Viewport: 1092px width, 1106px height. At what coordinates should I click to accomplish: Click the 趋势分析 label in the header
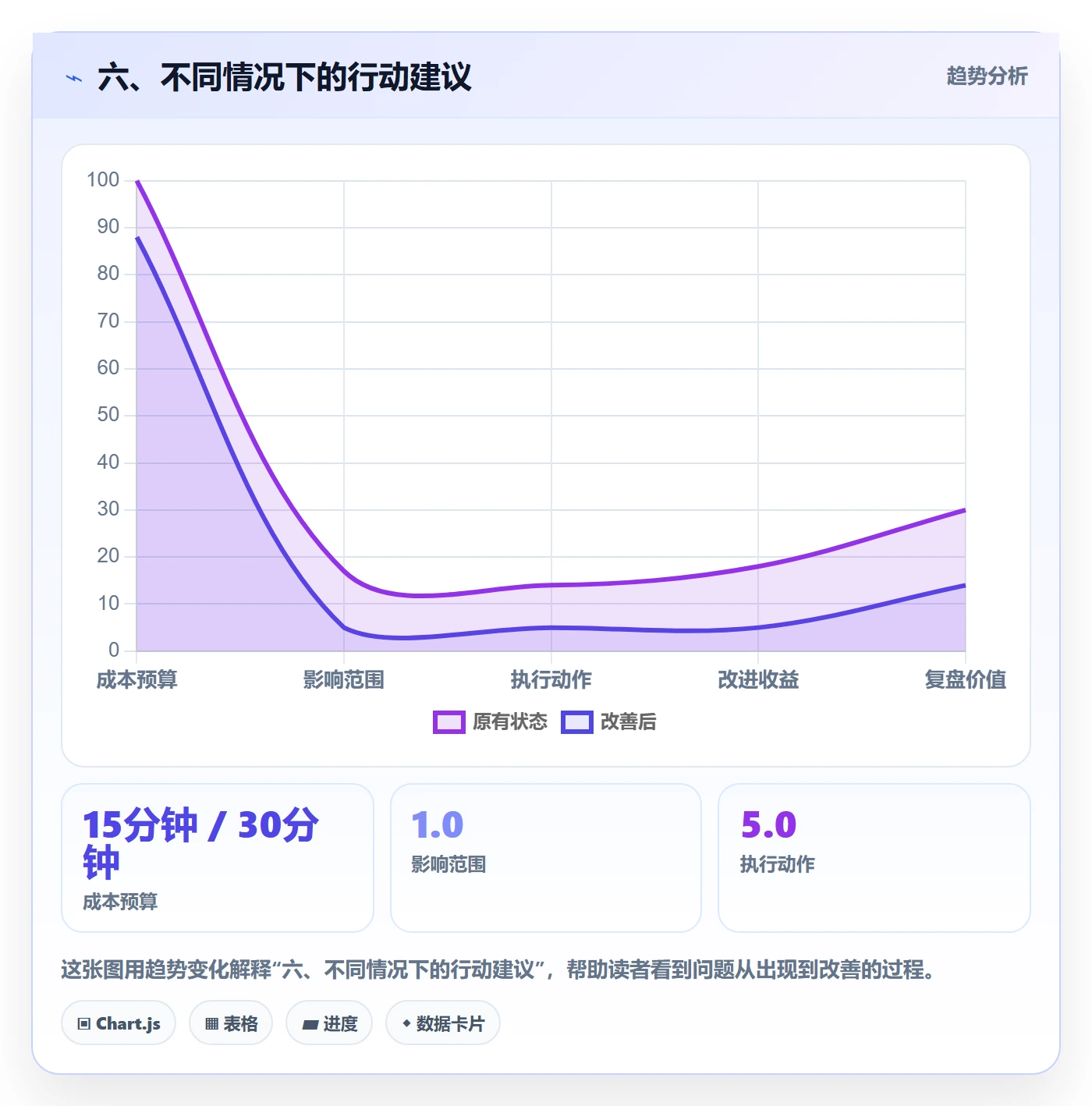987,76
